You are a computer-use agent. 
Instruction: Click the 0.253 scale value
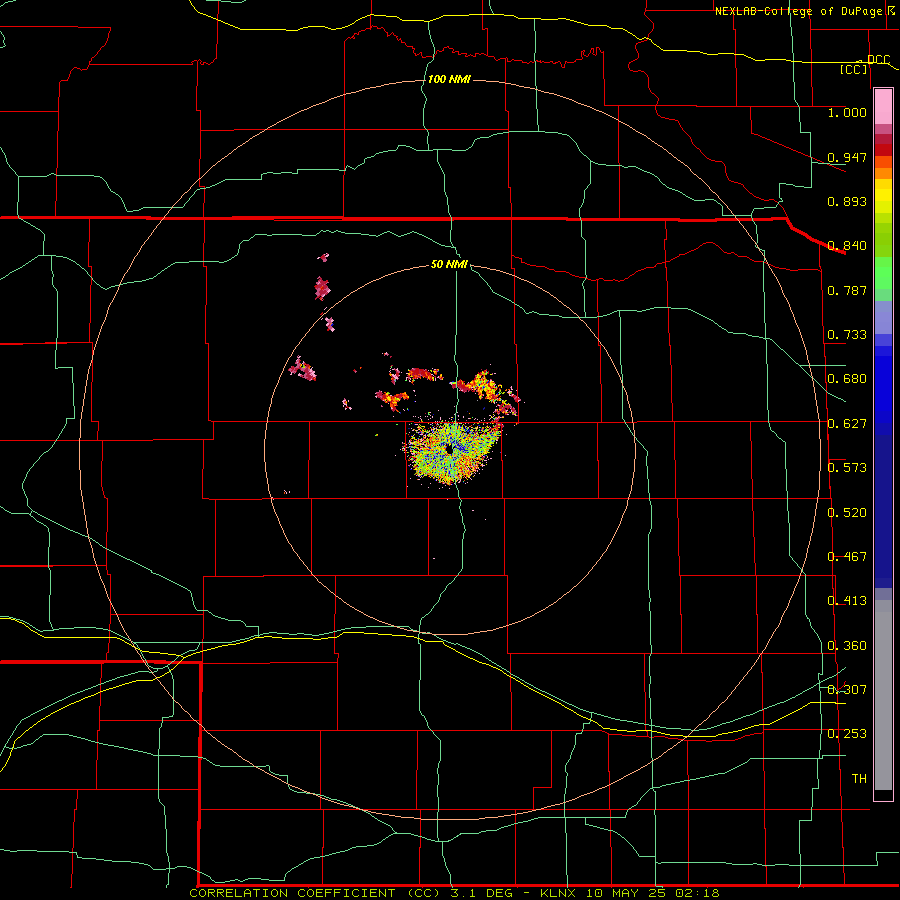point(847,734)
